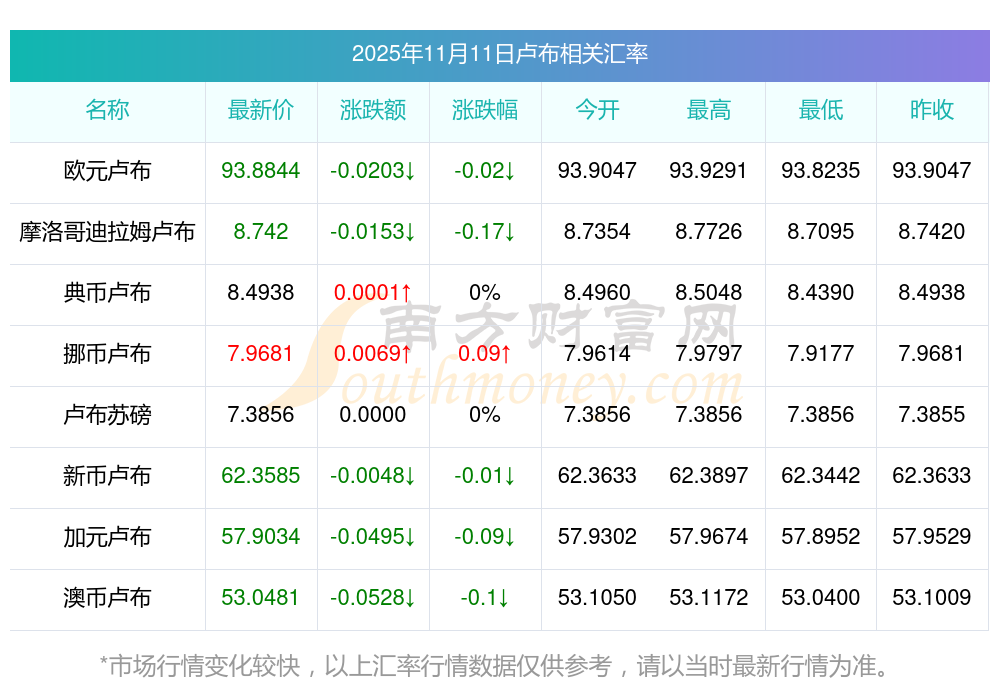
Task: Click the 今开 column header
Action: tap(597, 110)
